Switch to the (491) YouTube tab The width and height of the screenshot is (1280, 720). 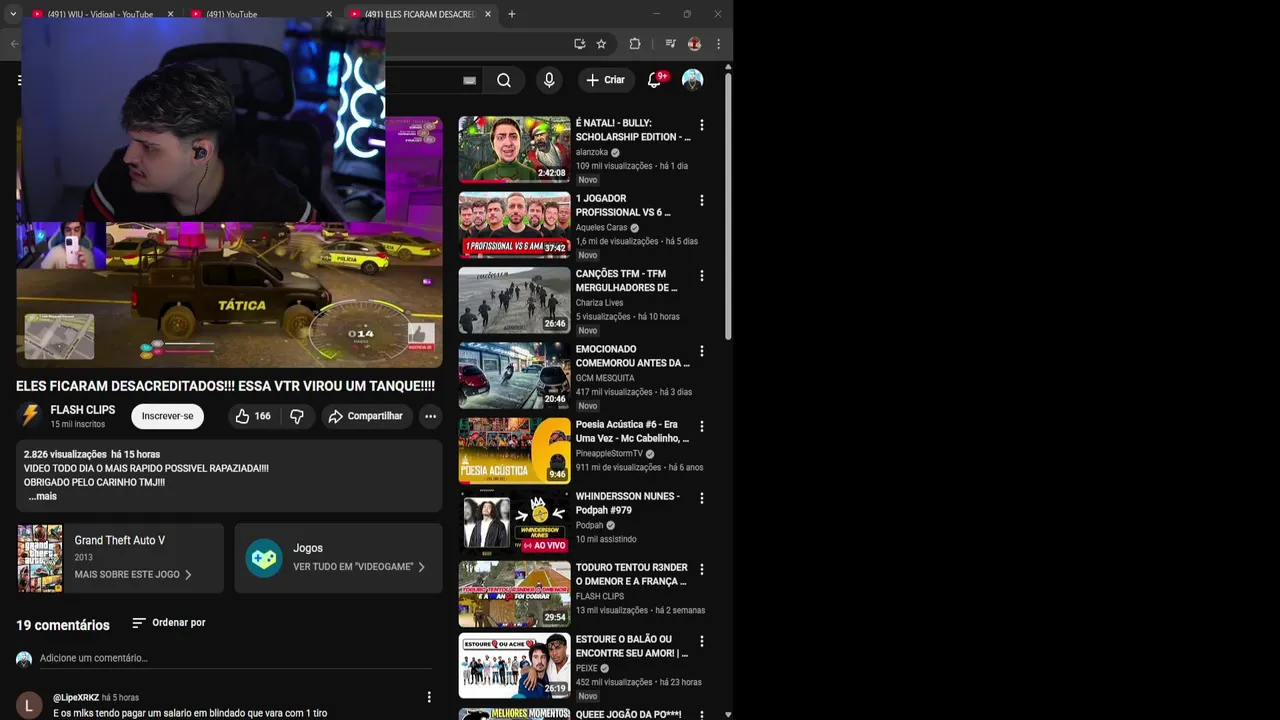[x=260, y=14]
